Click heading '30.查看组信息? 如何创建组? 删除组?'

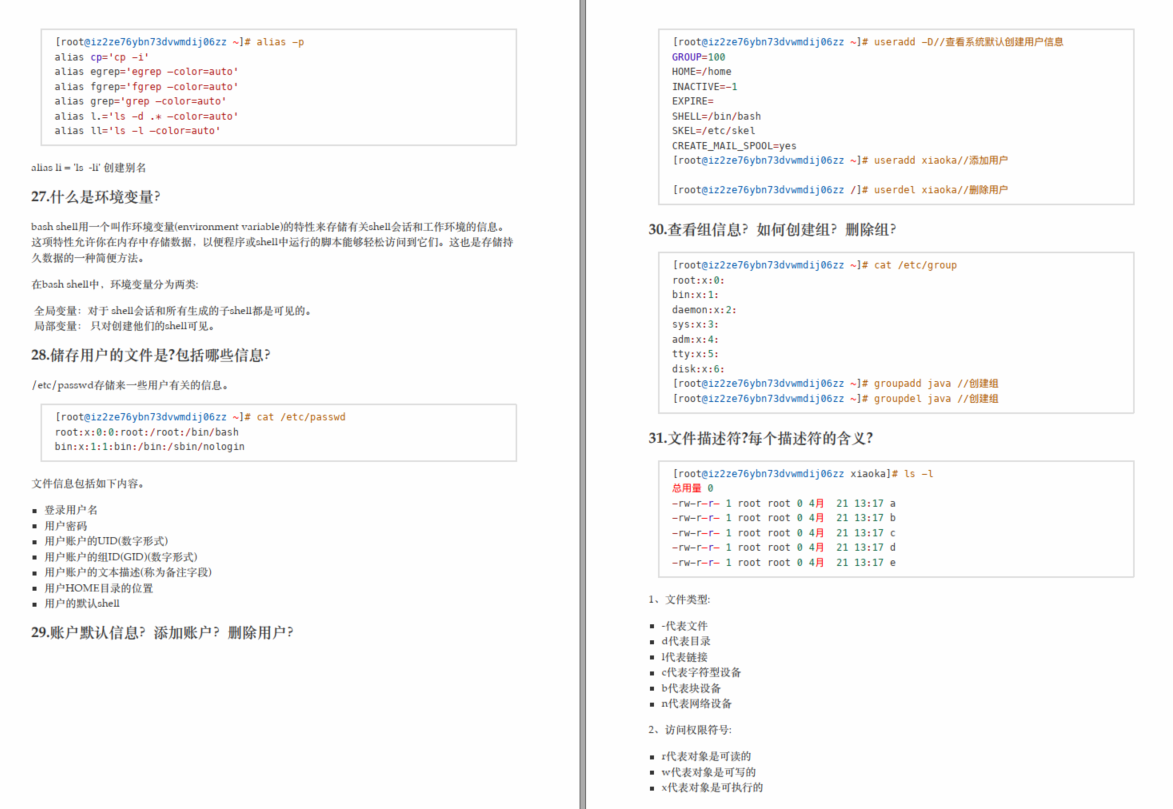[772, 230]
